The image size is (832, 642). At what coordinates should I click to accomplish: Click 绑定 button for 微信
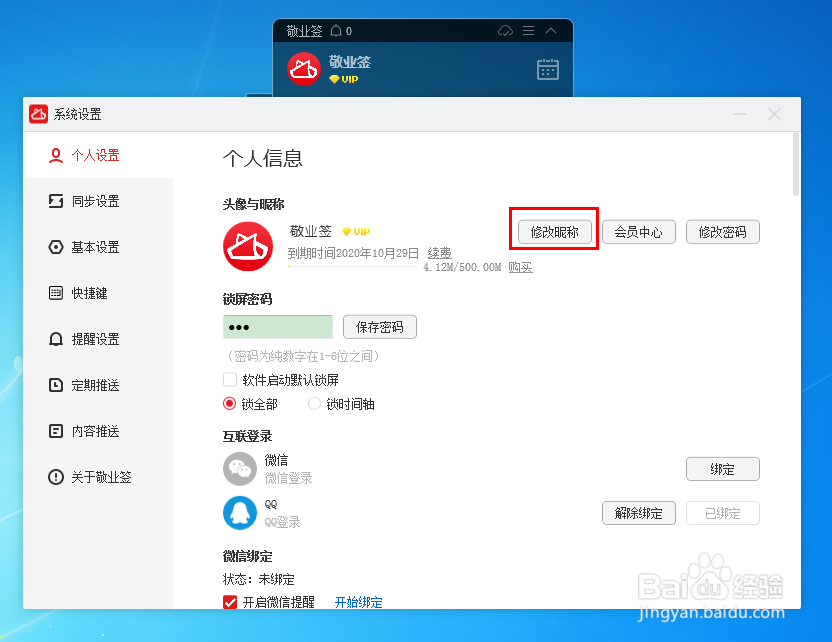722,469
